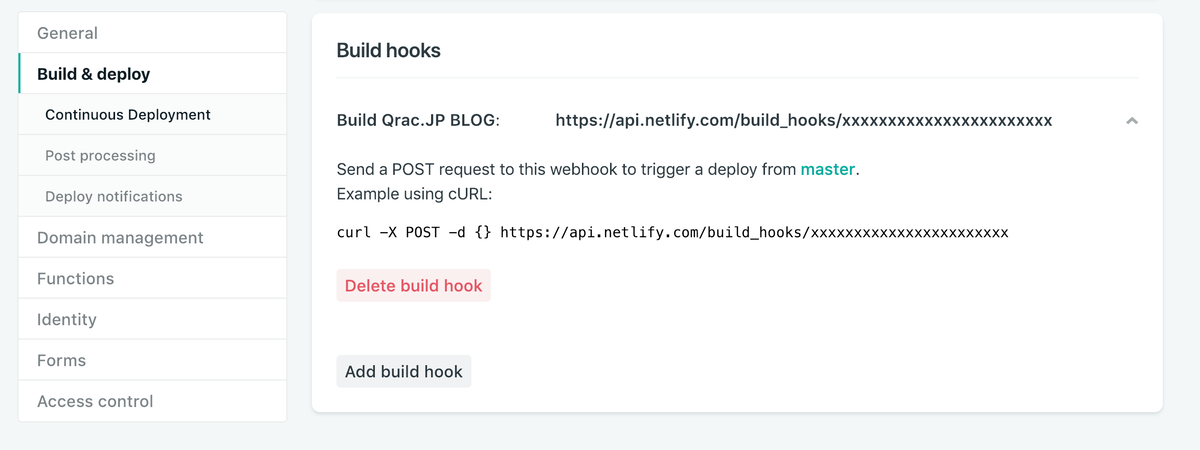Click the build hook webhook URL
Screen dimensions: 1200x450
pos(803,121)
